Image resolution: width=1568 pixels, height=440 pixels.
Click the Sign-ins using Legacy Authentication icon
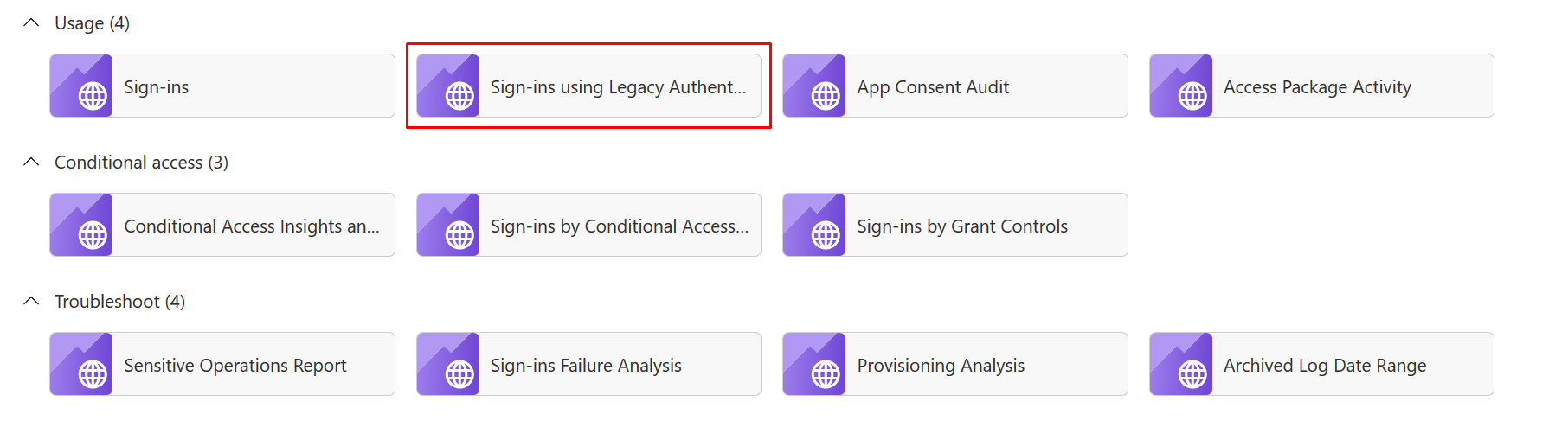coord(448,86)
